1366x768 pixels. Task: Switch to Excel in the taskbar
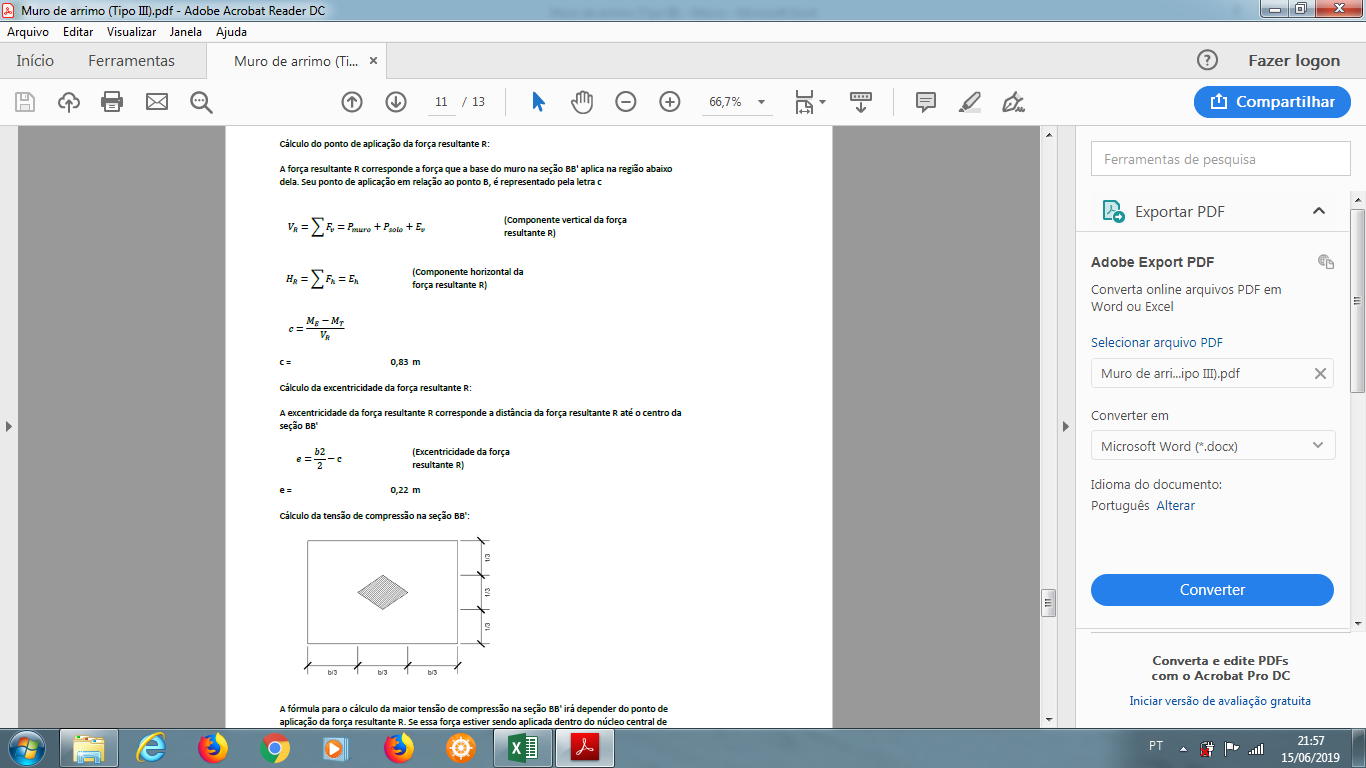[x=523, y=748]
